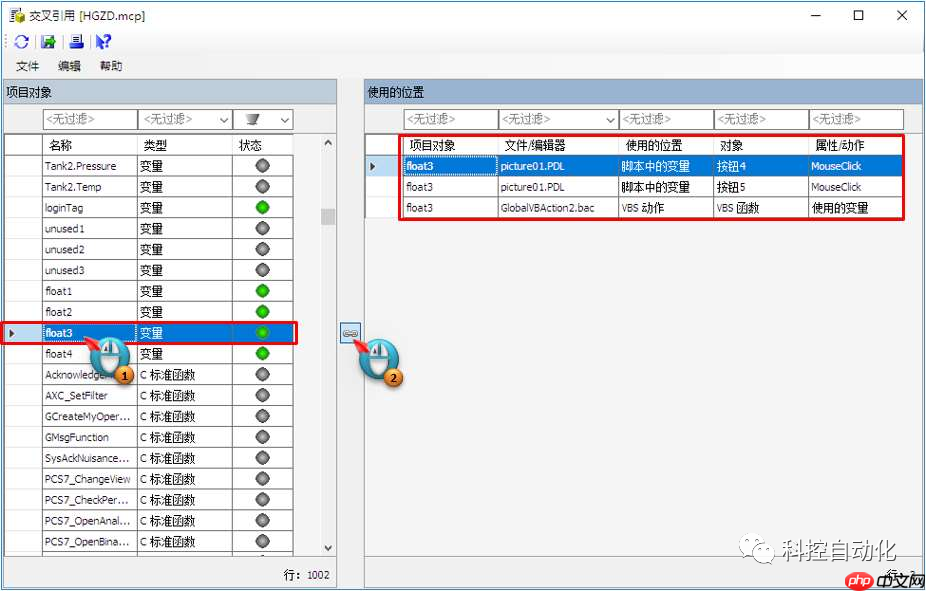Click the gray status icon of unused1

coord(262,228)
